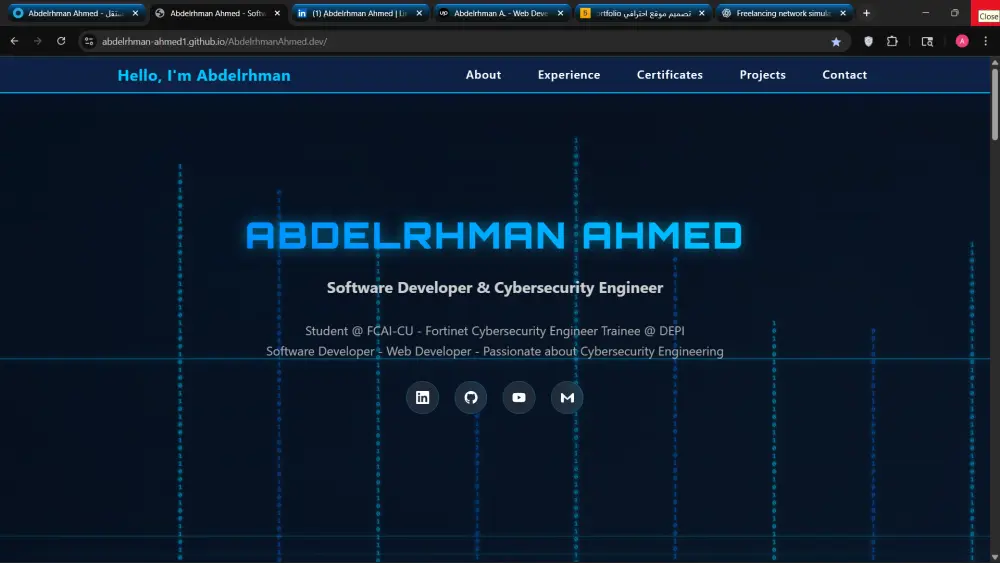1000x563 pixels.
Task: Open the browser profile avatar
Action: tap(962, 41)
